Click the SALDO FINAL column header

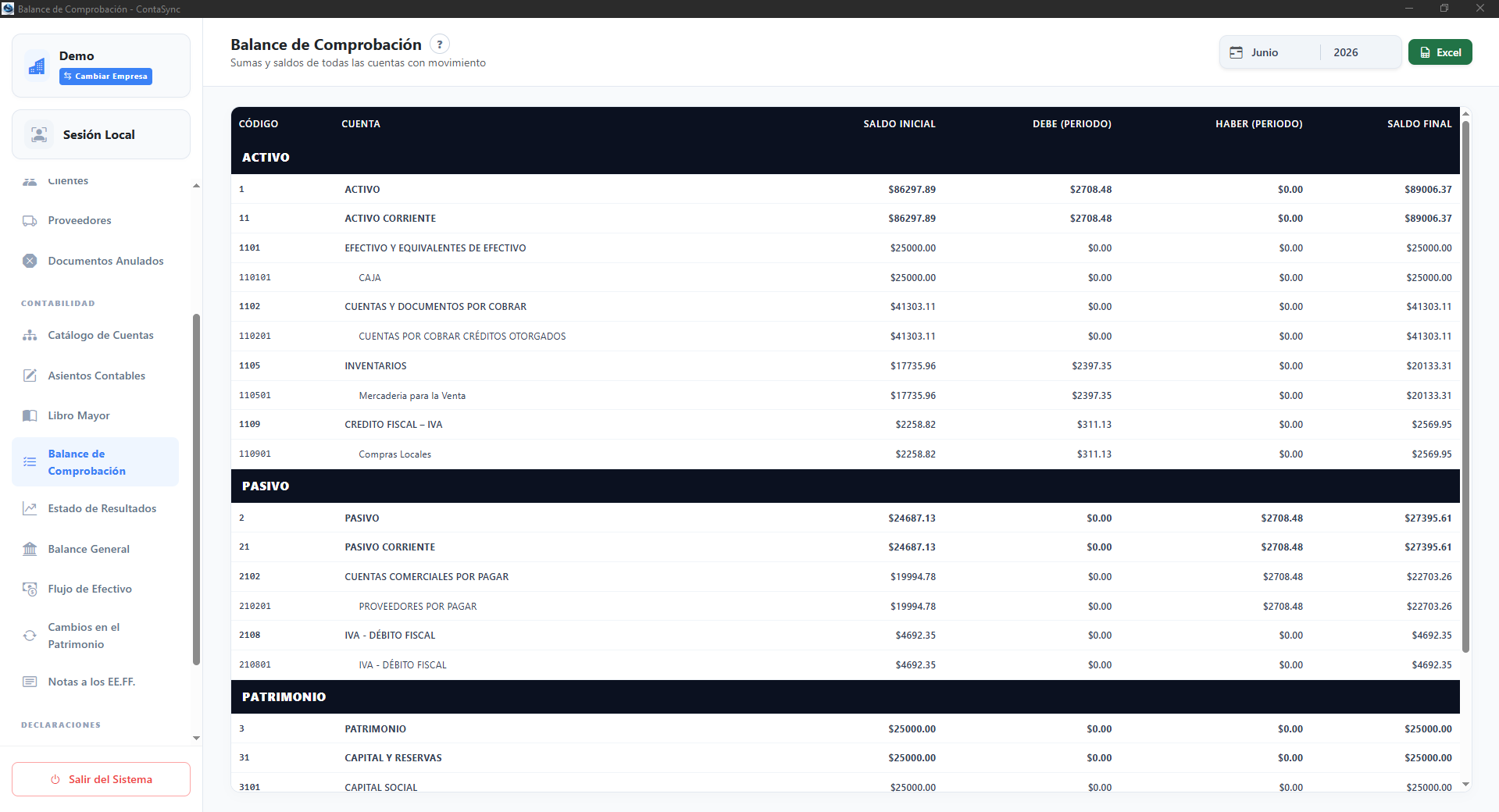pyautogui.click(x=1419, y=124)
